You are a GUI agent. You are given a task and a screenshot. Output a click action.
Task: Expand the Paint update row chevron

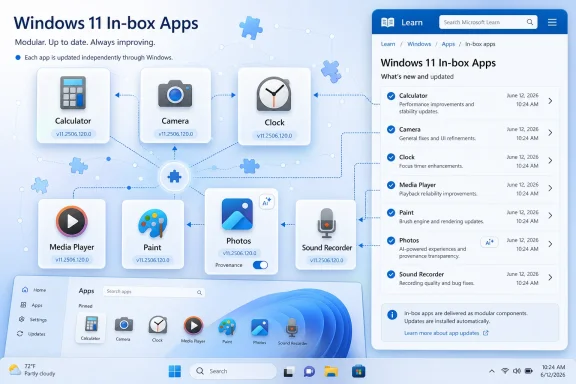pos(550,216)
